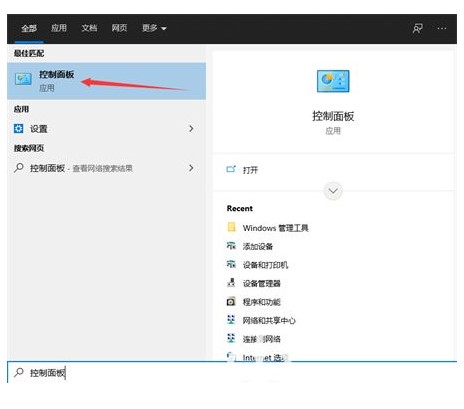Click the 设备和打印机 icon
The height and width of the screenshot is (409, 464).
231,264
